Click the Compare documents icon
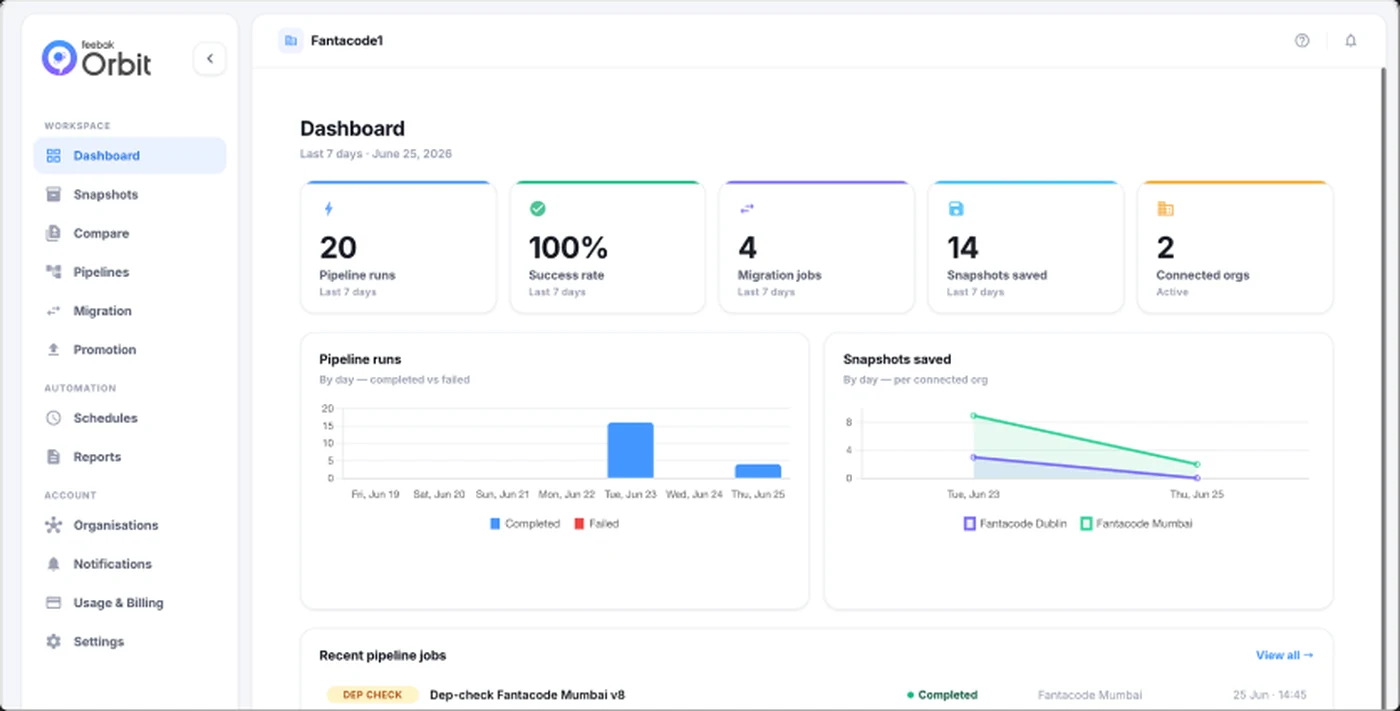1400x711 pixels. (54, 234)
